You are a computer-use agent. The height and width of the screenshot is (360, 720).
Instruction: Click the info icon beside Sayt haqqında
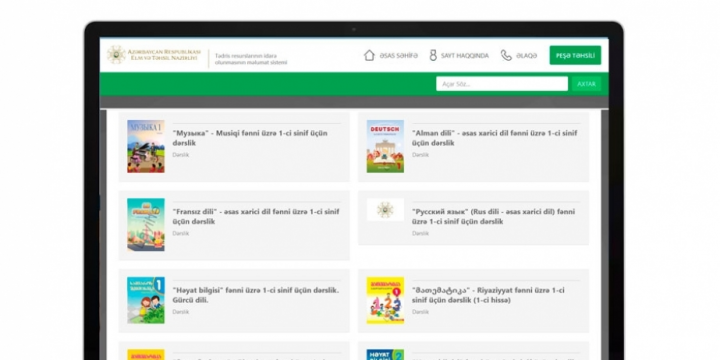click(x=433, y=56)
